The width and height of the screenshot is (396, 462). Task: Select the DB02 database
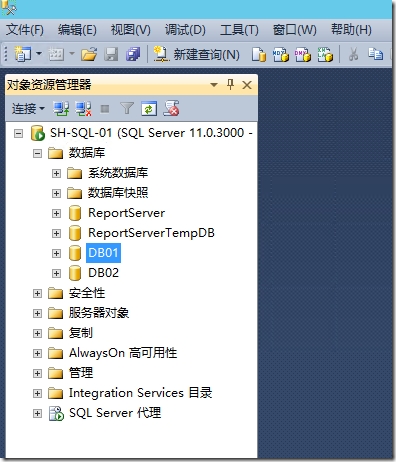[x=103, y=273]
